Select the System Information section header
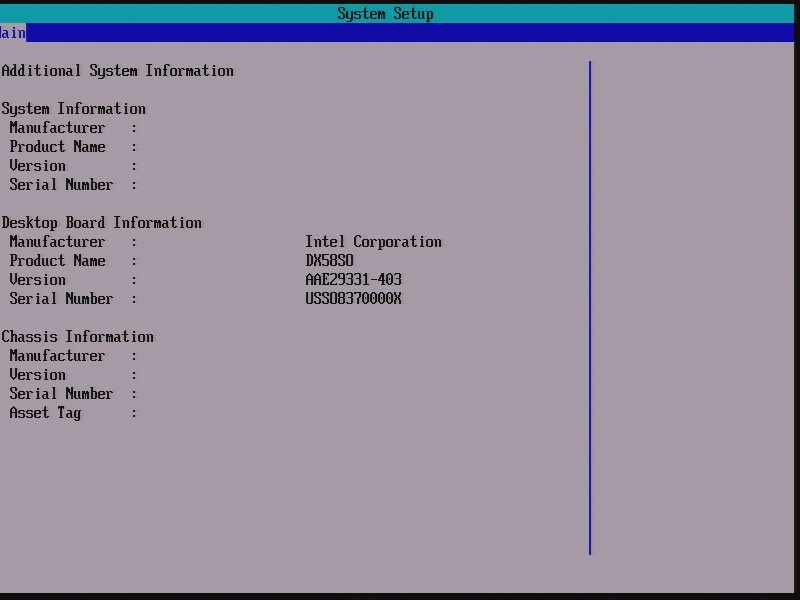The height and width of the screenshot is (600, 800). (x=72, y=108)
